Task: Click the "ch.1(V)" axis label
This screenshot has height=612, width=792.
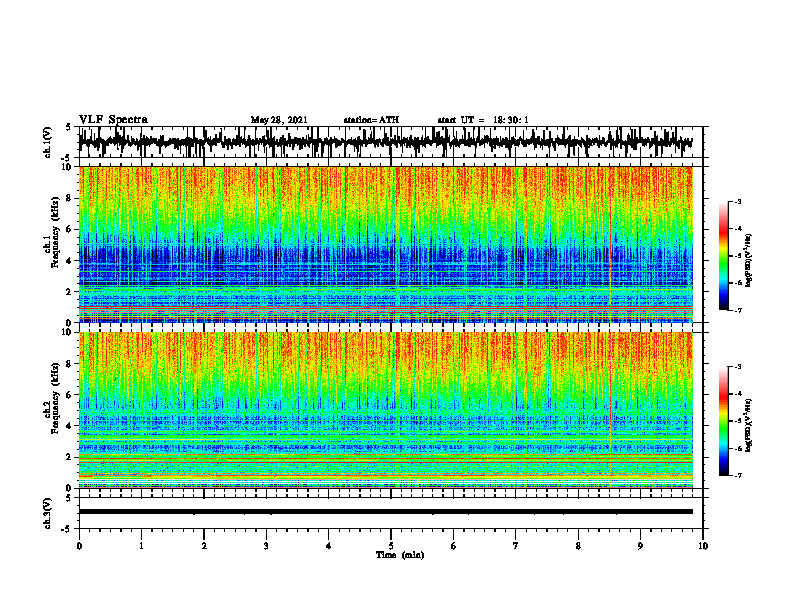Action: coord(48,142)
